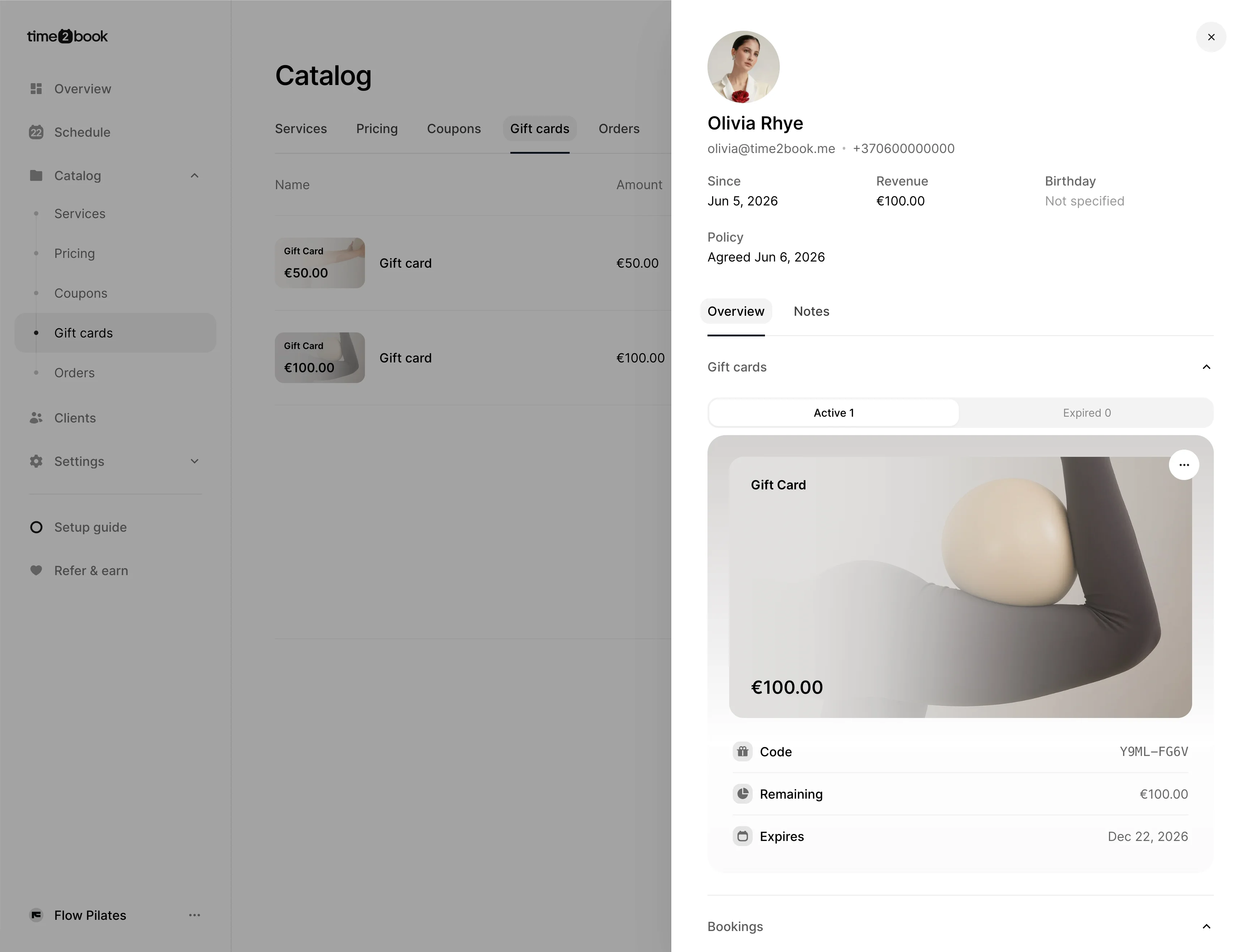Select the Gift cards tab in Catalog

539,129
